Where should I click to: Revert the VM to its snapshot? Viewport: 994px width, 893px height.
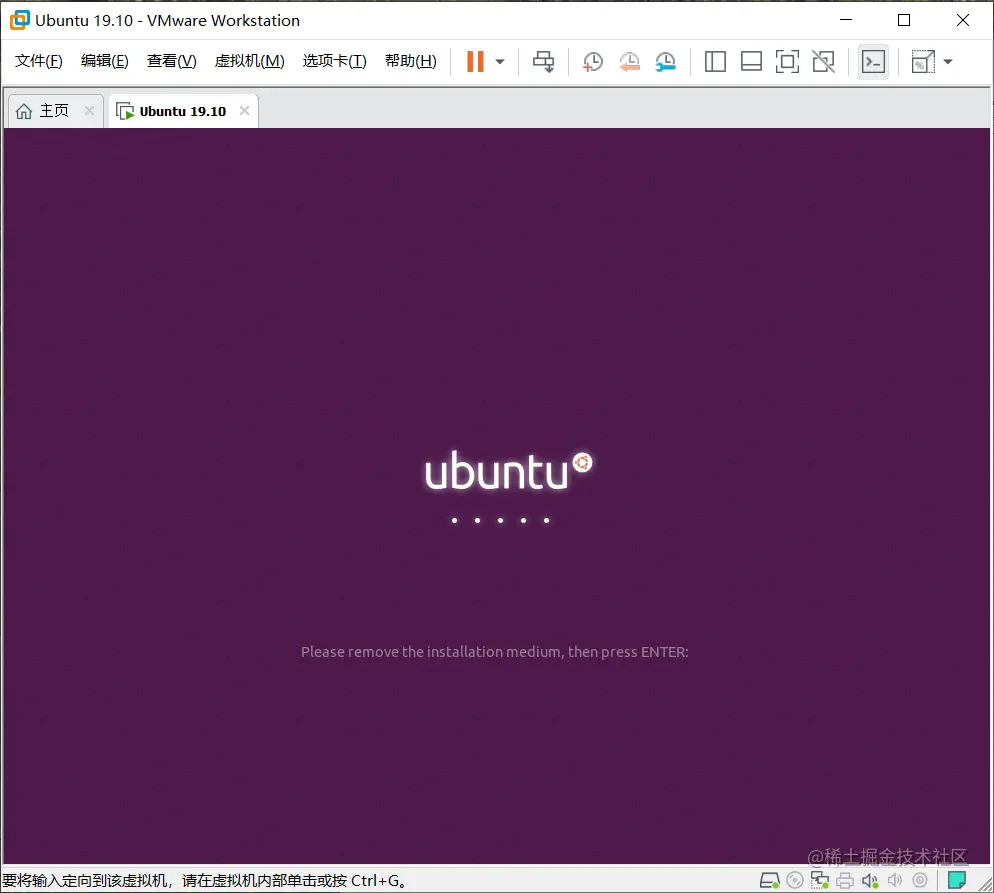(x=629, y=61)
